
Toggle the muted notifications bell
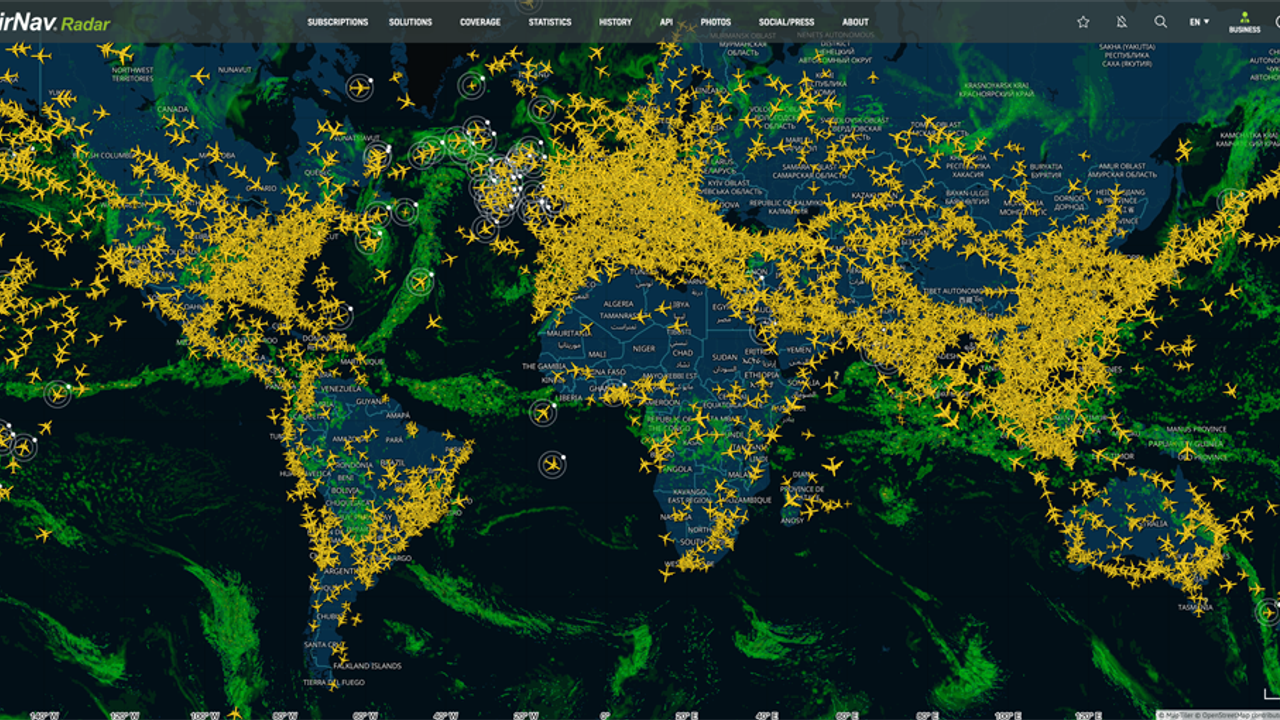coord(1121,22)
